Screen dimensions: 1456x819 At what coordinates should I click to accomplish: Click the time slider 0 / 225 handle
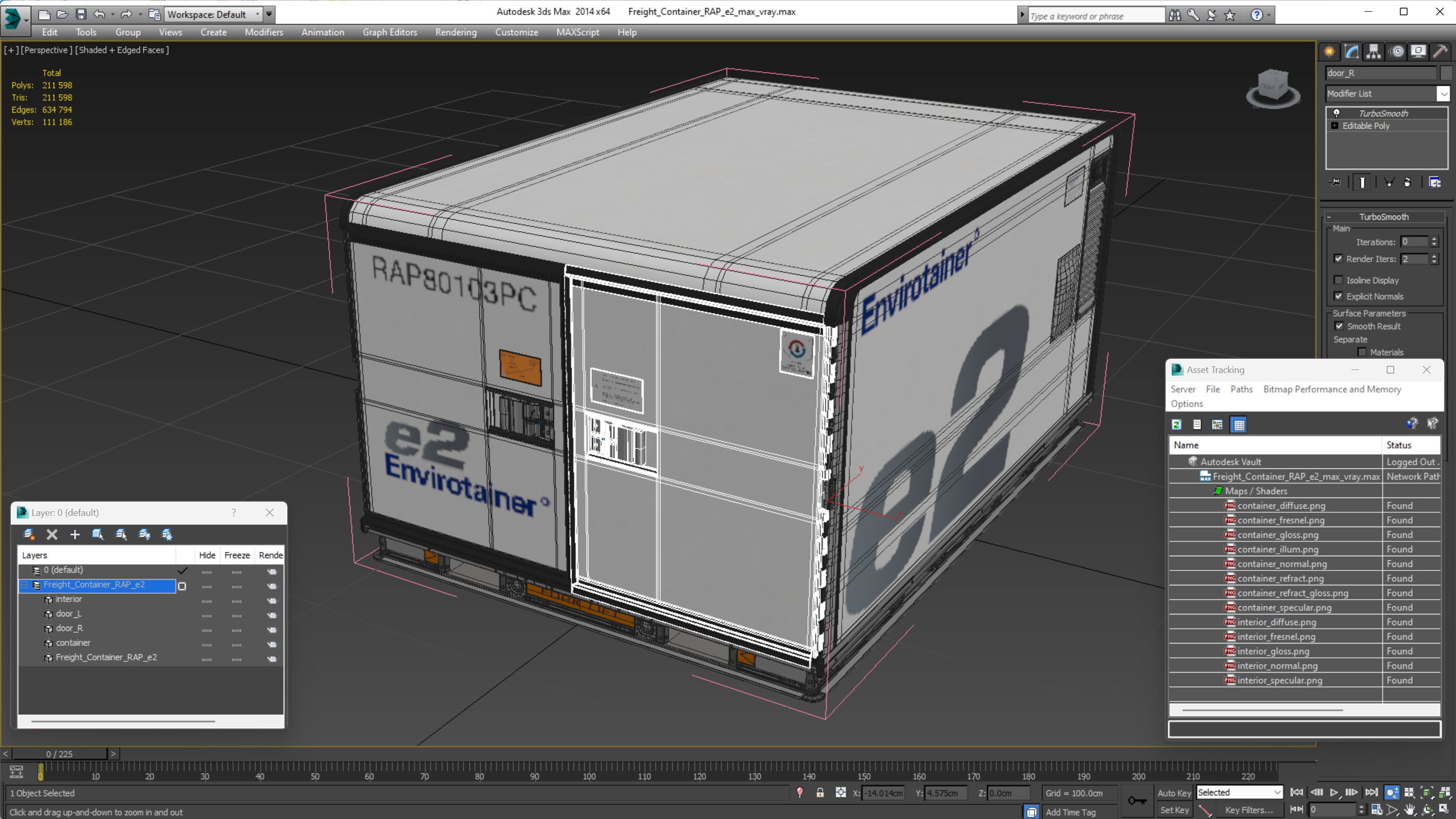59,754
